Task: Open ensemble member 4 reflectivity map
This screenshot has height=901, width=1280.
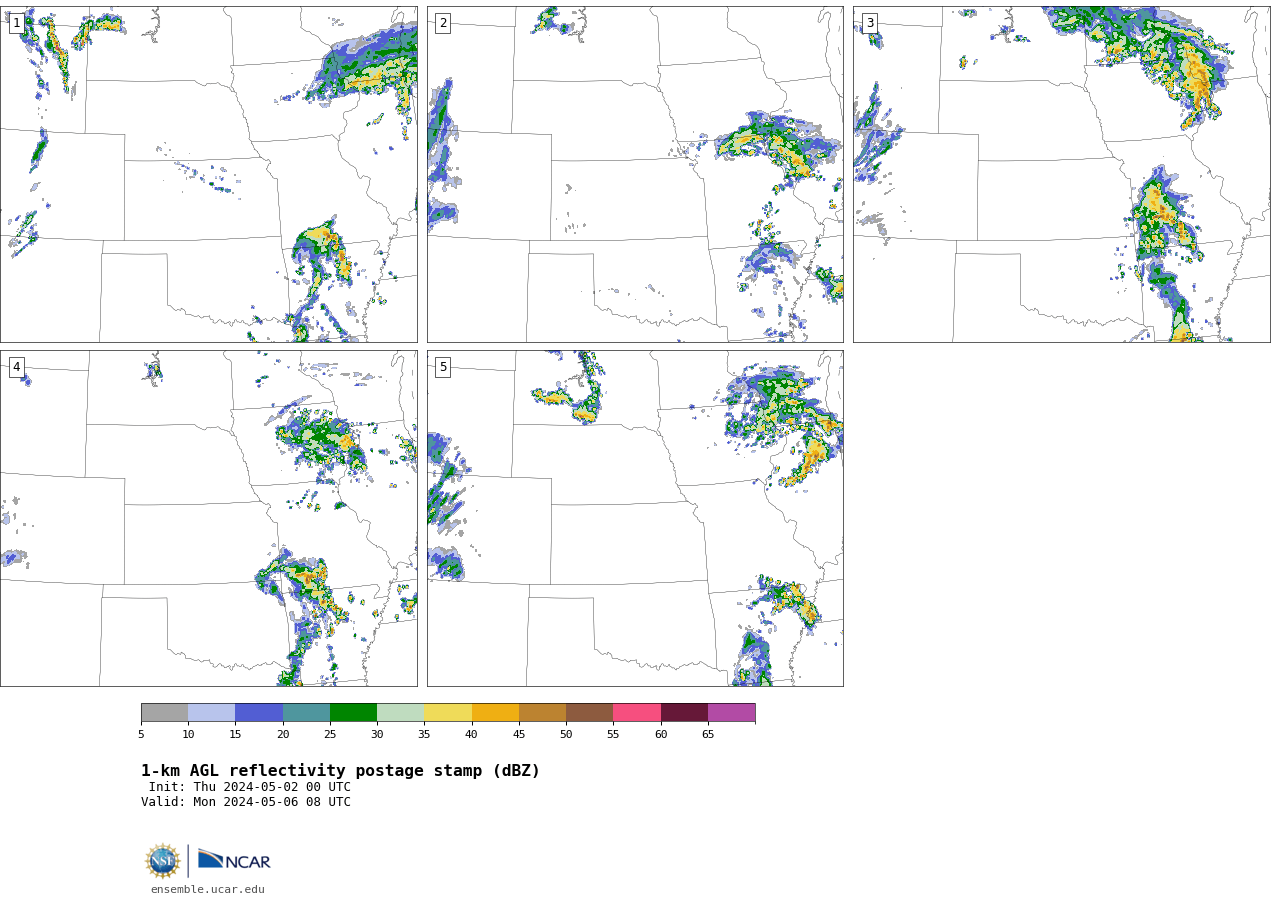Action: [208, 518]
